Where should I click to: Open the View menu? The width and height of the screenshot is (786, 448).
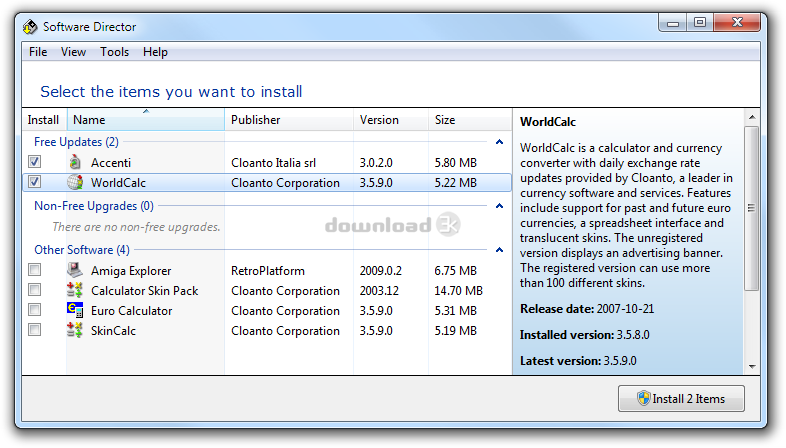pyautogui.click(x=73, y=52)
